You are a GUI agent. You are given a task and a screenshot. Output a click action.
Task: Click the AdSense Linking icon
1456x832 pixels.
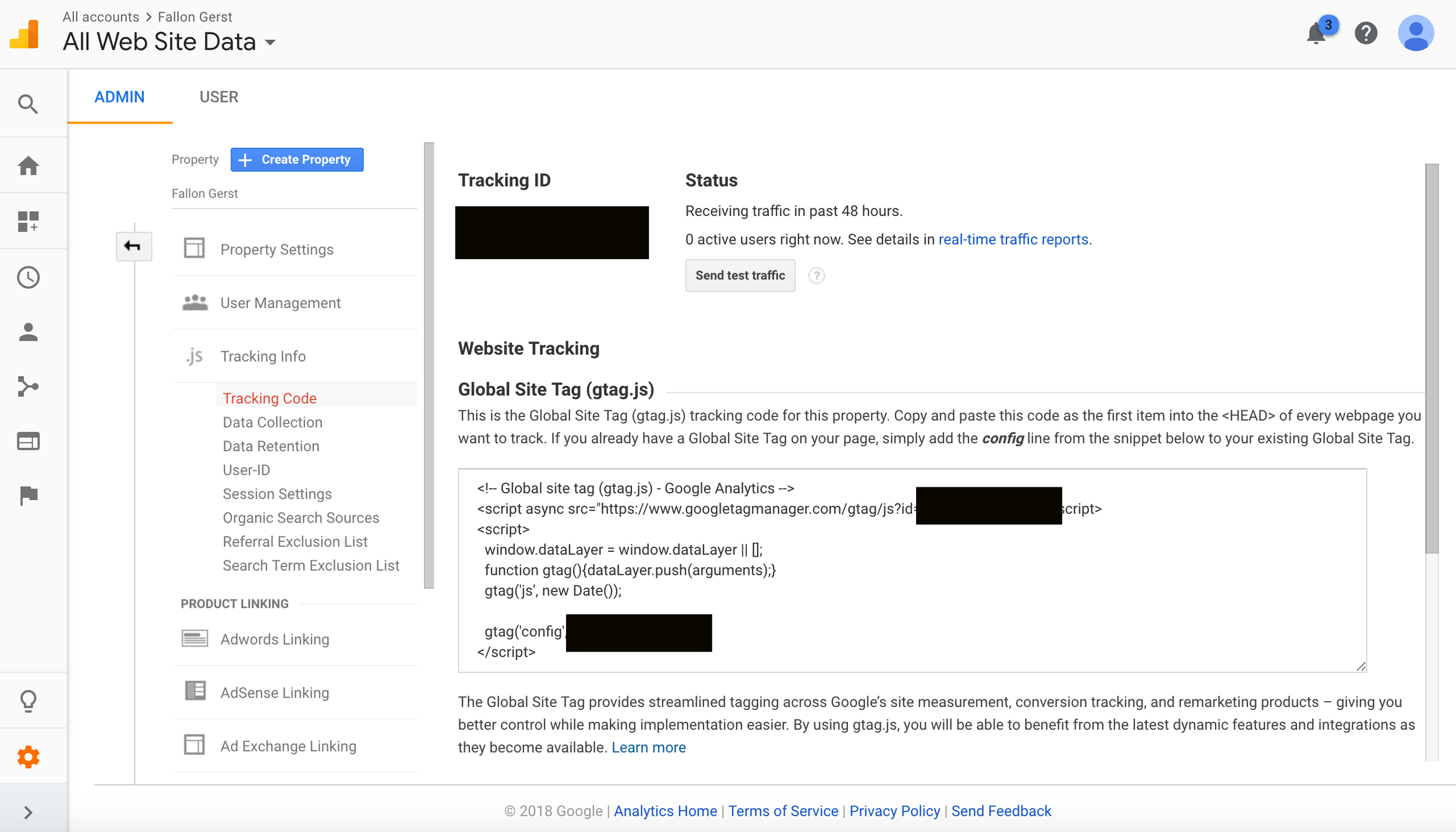point(195,691)
